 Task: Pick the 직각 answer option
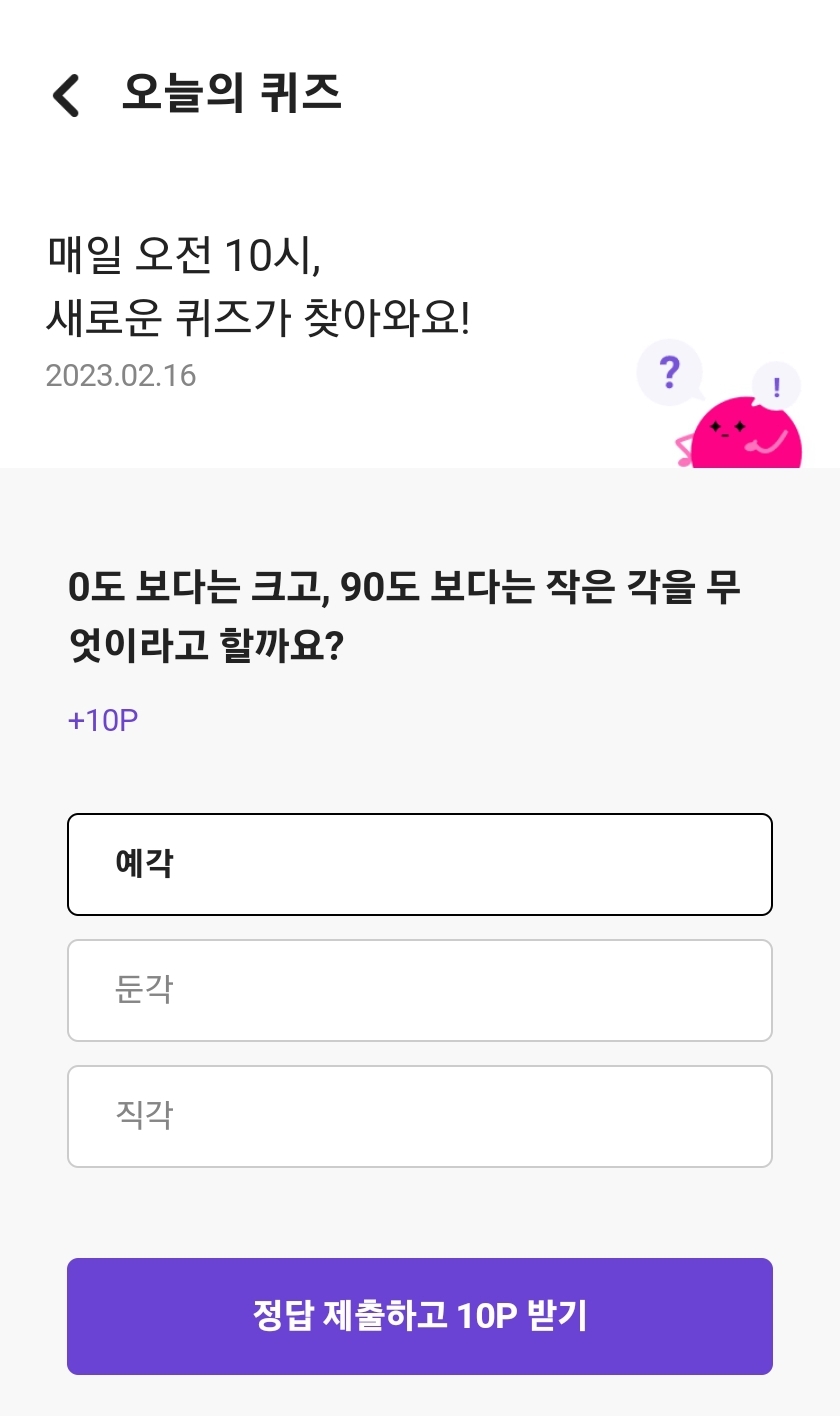(420, 1116)
